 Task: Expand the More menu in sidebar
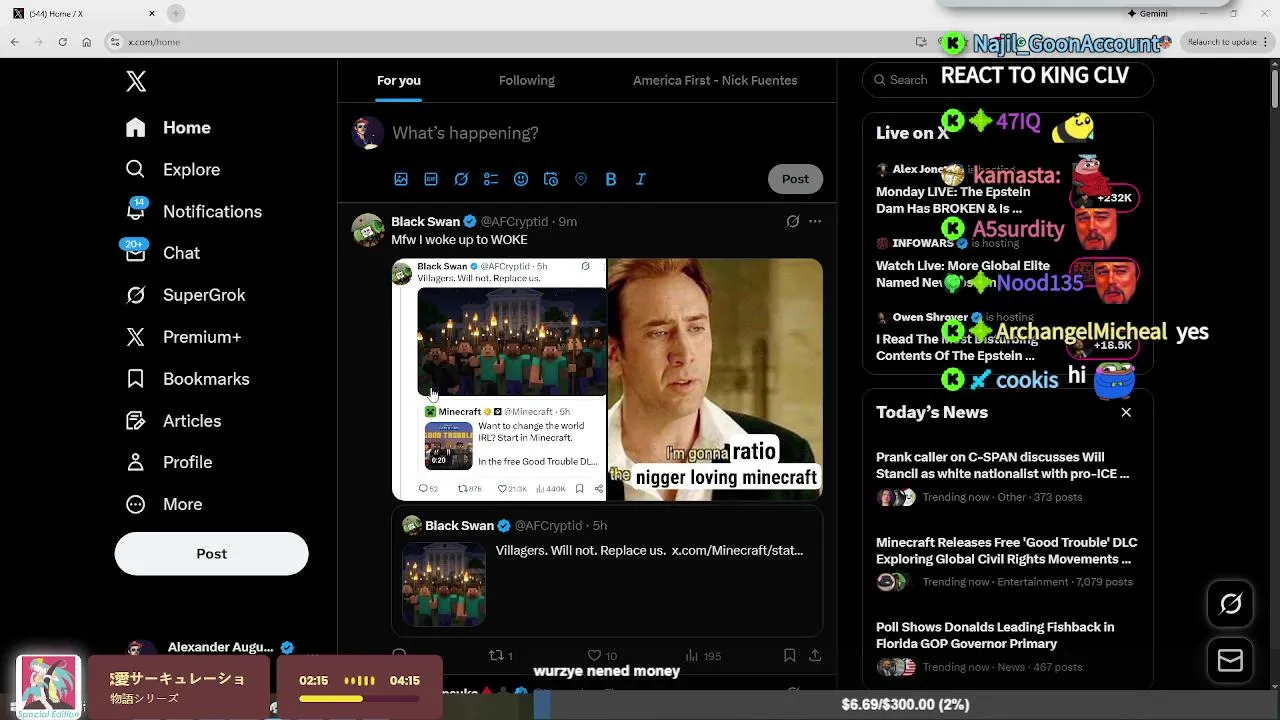point(164,505)
